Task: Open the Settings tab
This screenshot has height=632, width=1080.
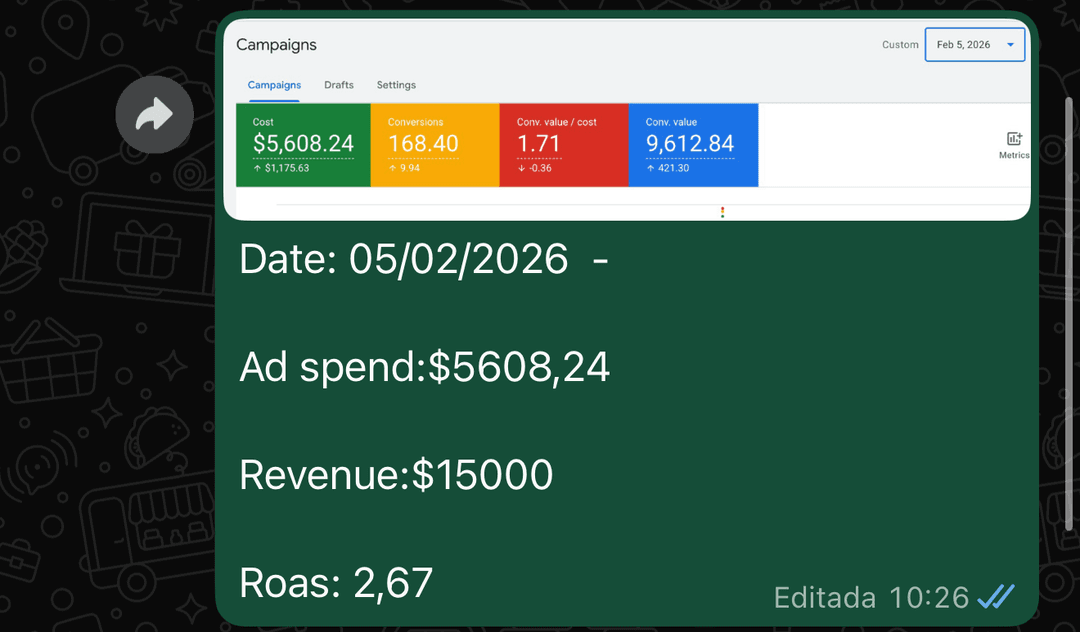Action: click(x=396, y=85)
